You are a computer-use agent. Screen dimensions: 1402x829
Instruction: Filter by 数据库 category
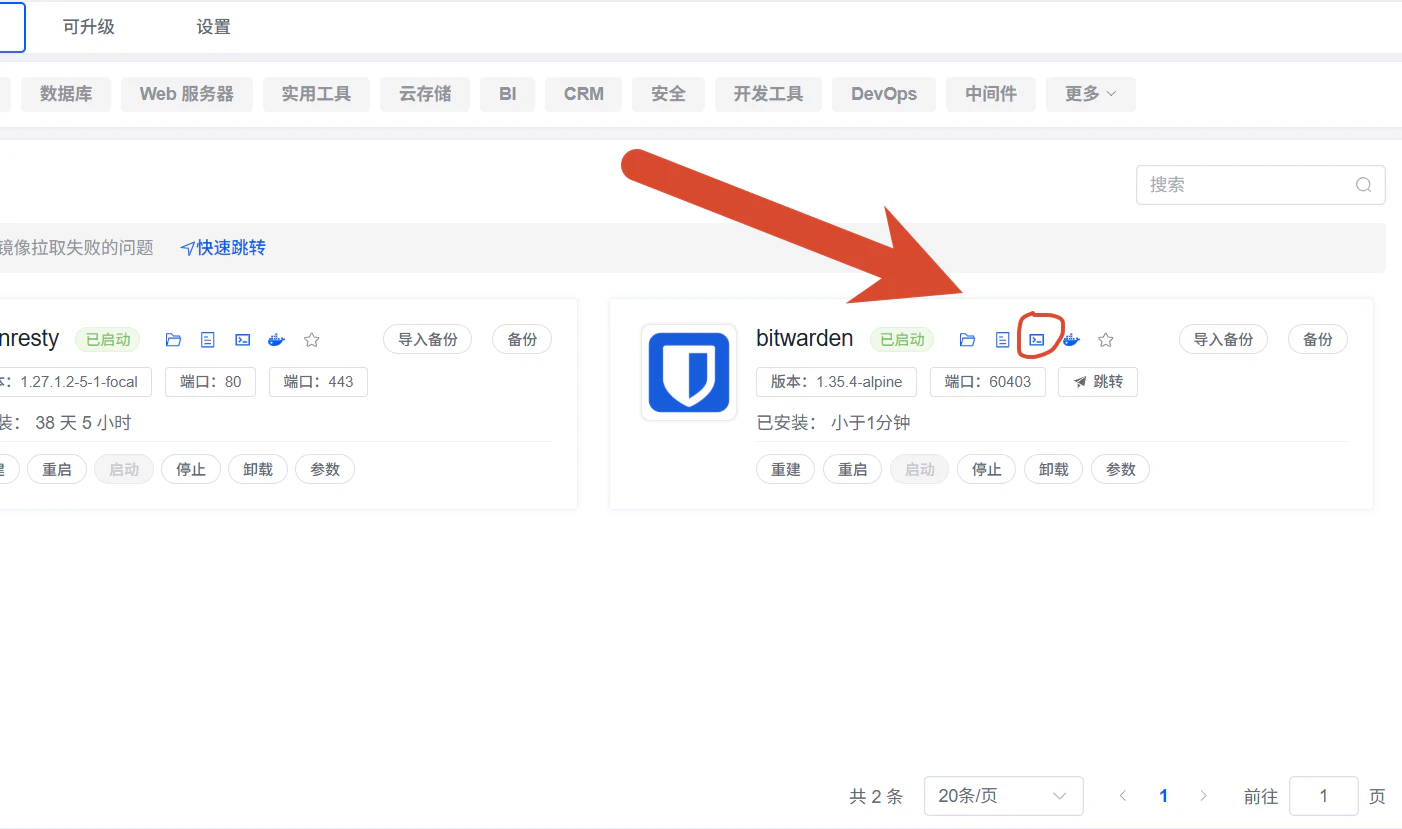[66, 94]
